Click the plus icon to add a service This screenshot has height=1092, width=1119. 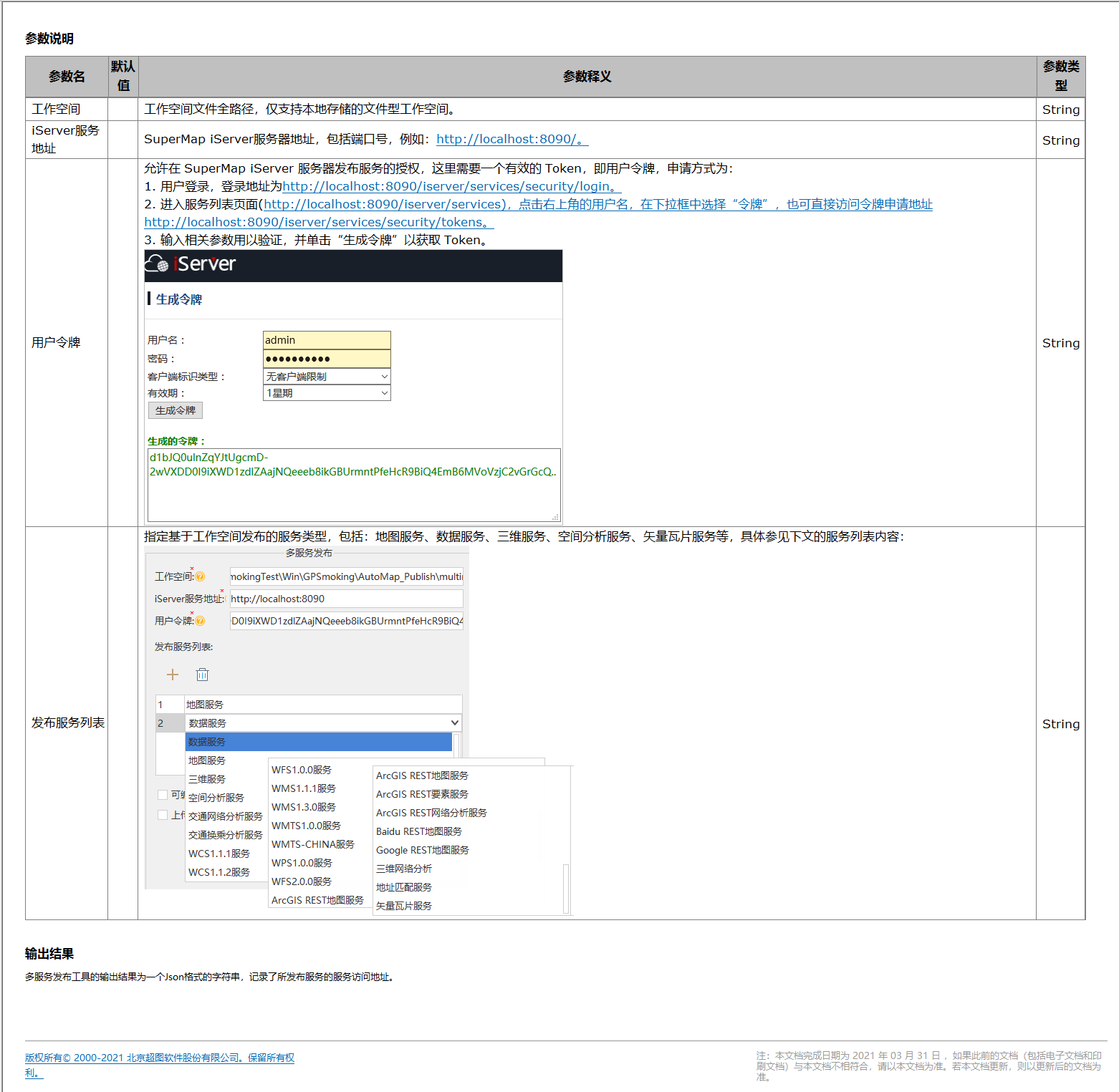pos(173,675)
